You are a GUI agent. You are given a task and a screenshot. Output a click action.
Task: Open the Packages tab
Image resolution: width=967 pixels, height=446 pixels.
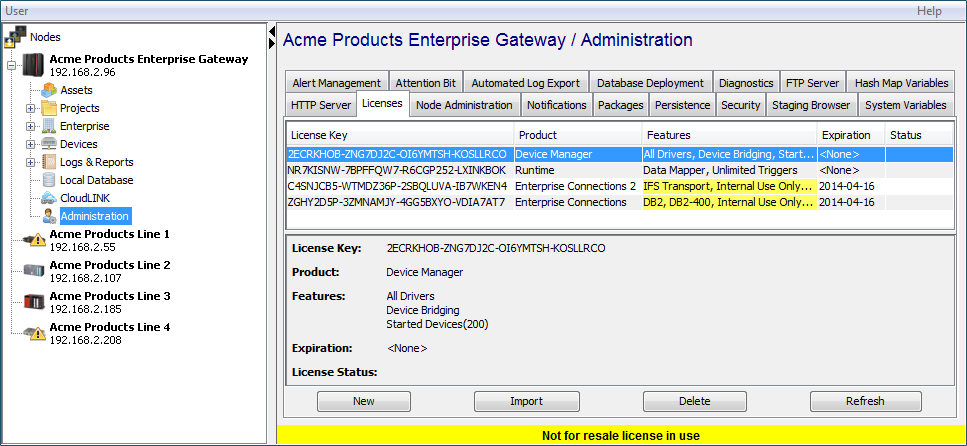[621, 105]
